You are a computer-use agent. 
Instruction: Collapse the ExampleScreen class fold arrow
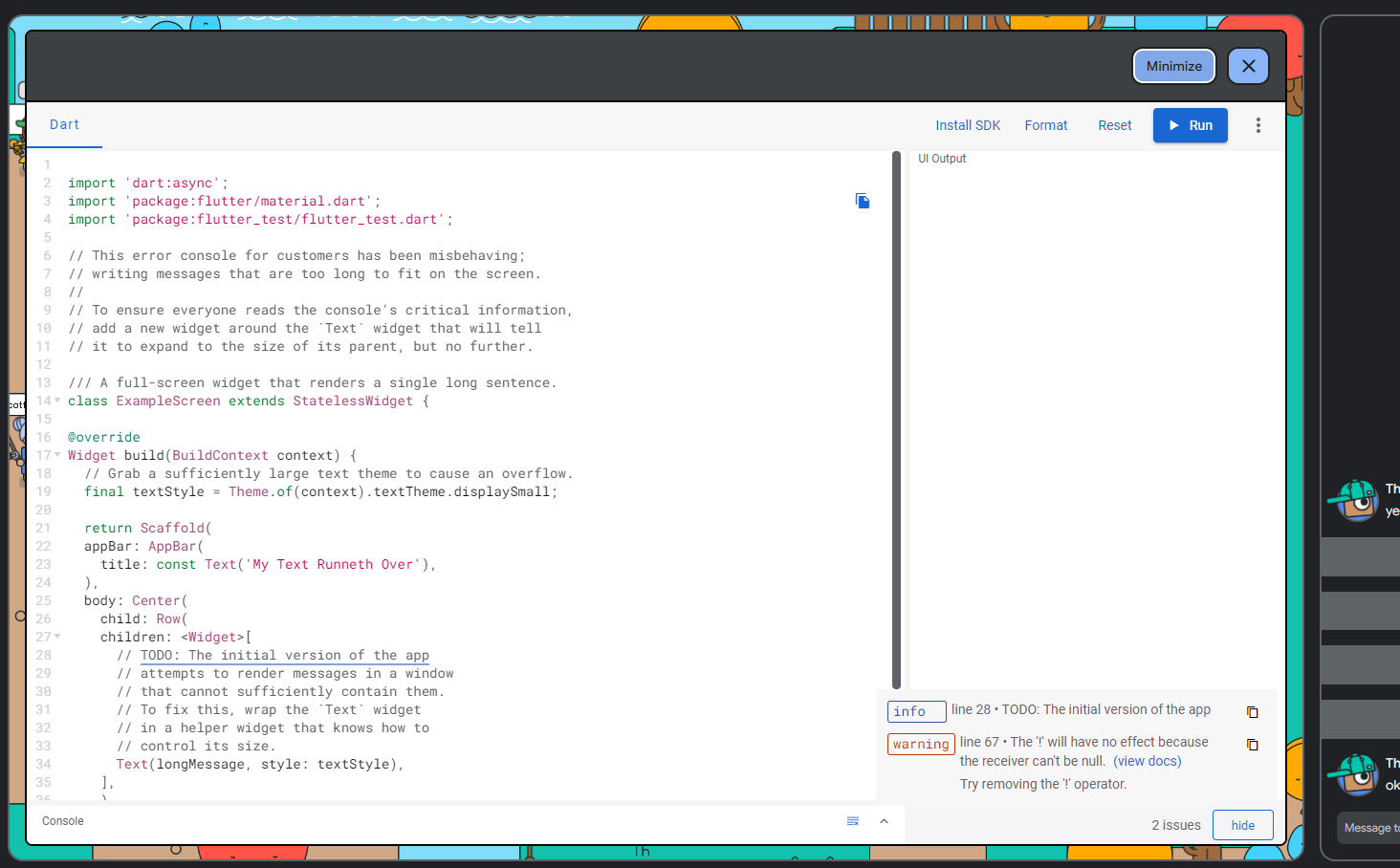[x=57, y=401]
